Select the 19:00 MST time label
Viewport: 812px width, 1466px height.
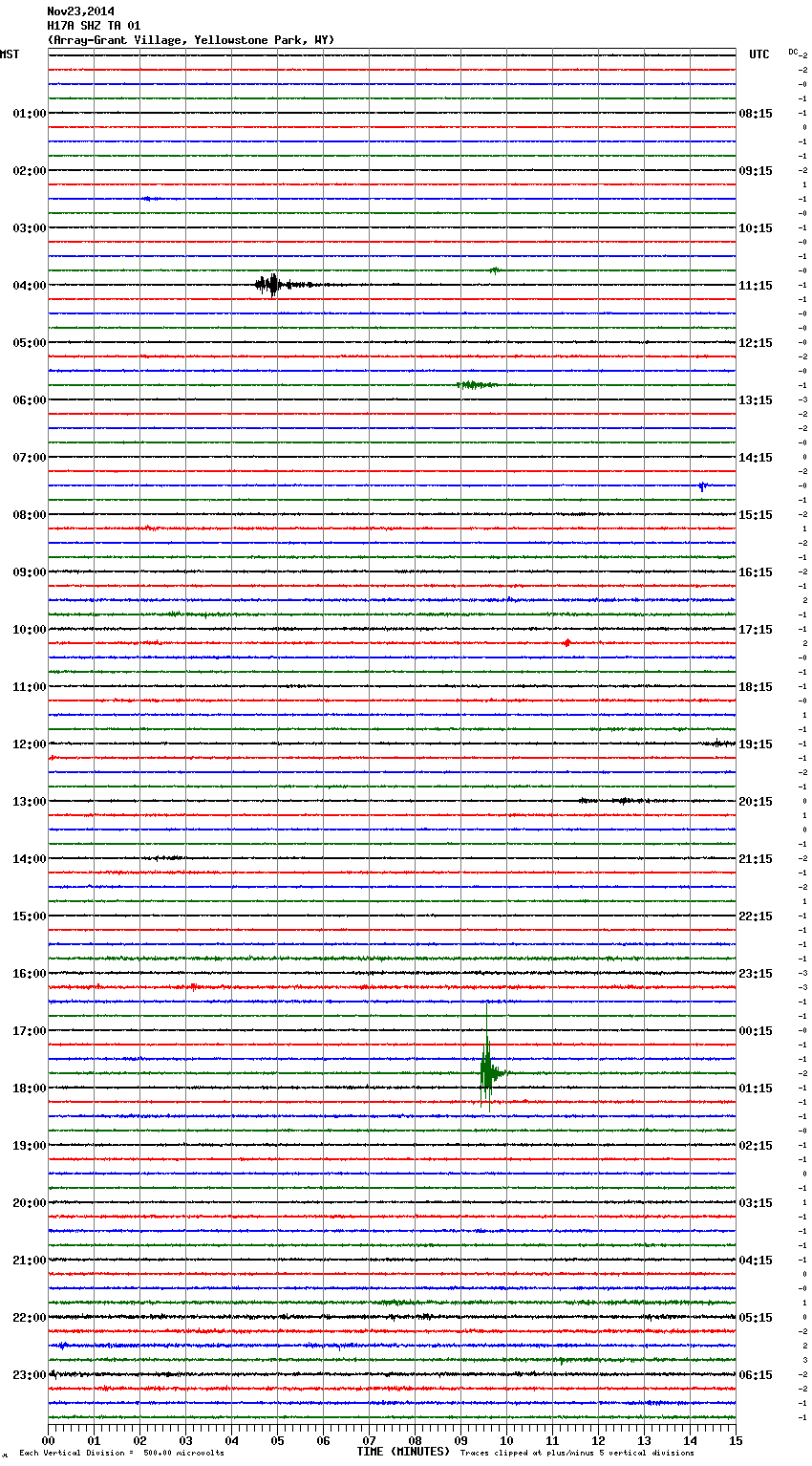30,1146
